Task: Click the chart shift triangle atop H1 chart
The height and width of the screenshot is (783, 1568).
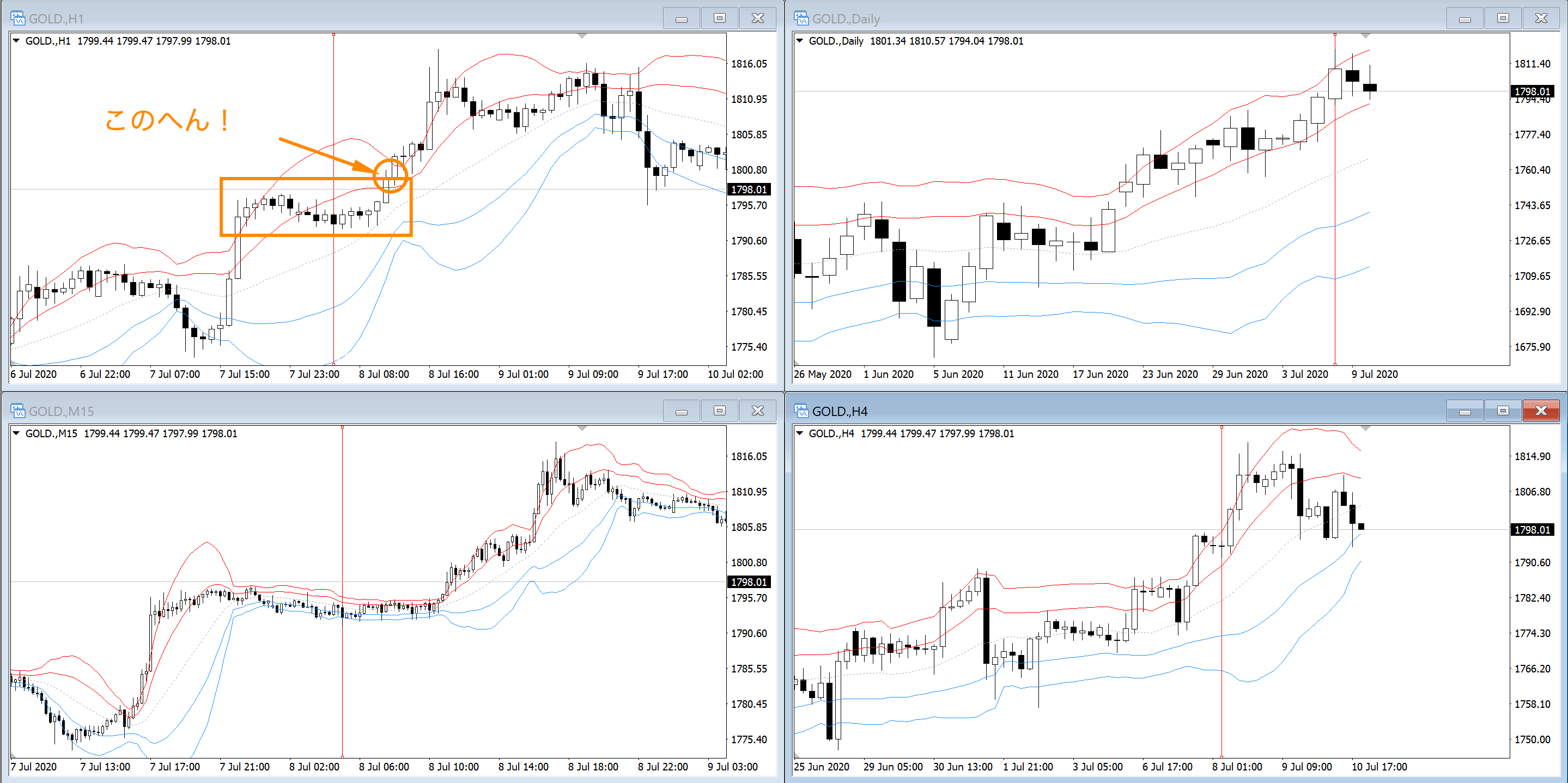Action: (582, 36)
